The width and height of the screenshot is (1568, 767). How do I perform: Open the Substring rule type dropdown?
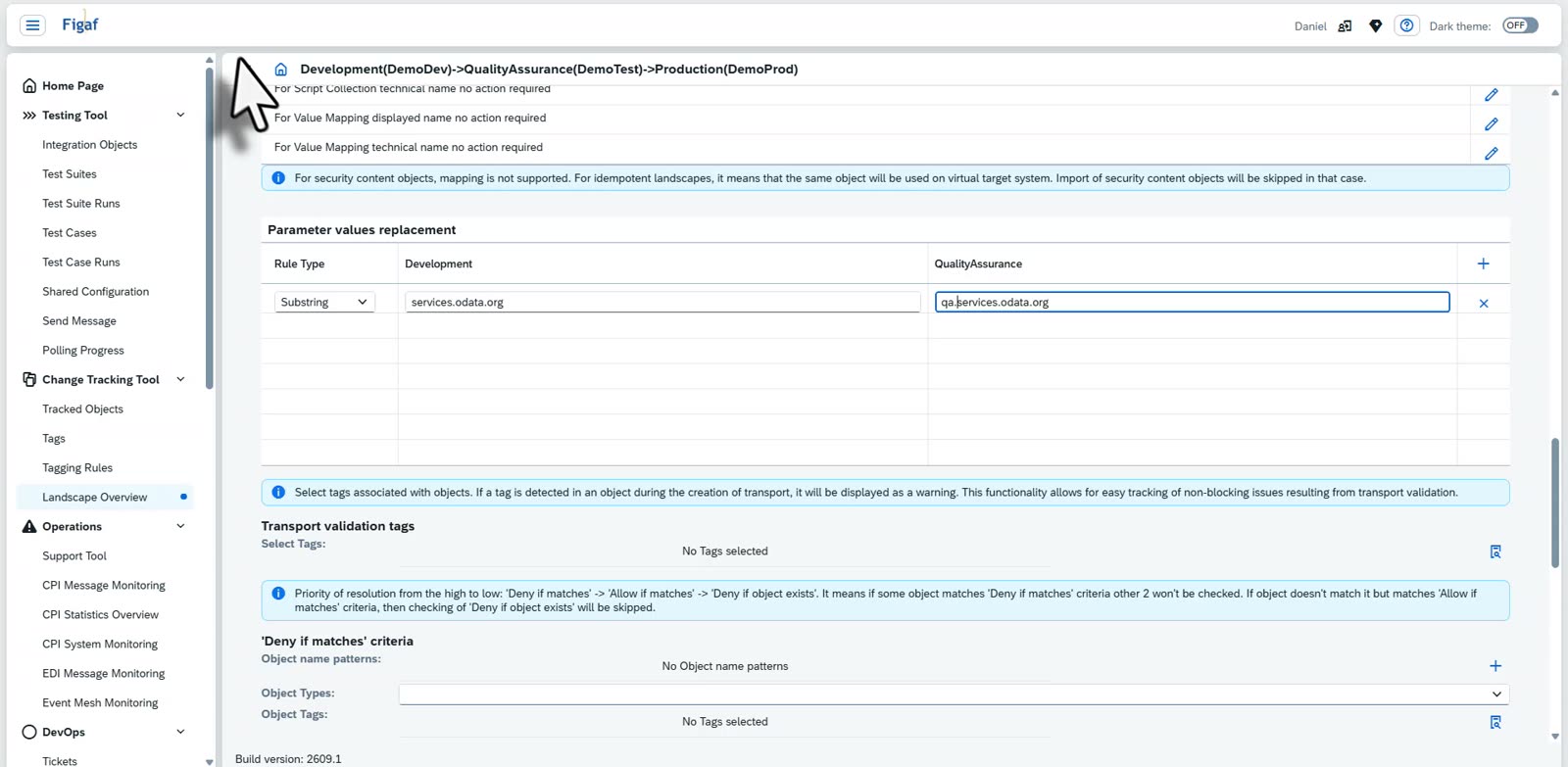324,303
